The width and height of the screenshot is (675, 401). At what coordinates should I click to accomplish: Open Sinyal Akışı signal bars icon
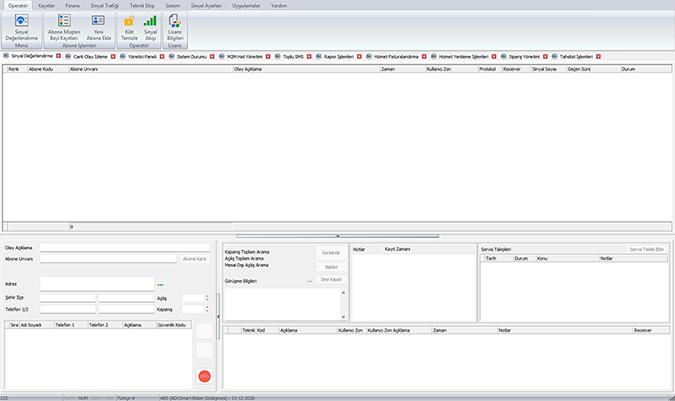tap(150, 21)
